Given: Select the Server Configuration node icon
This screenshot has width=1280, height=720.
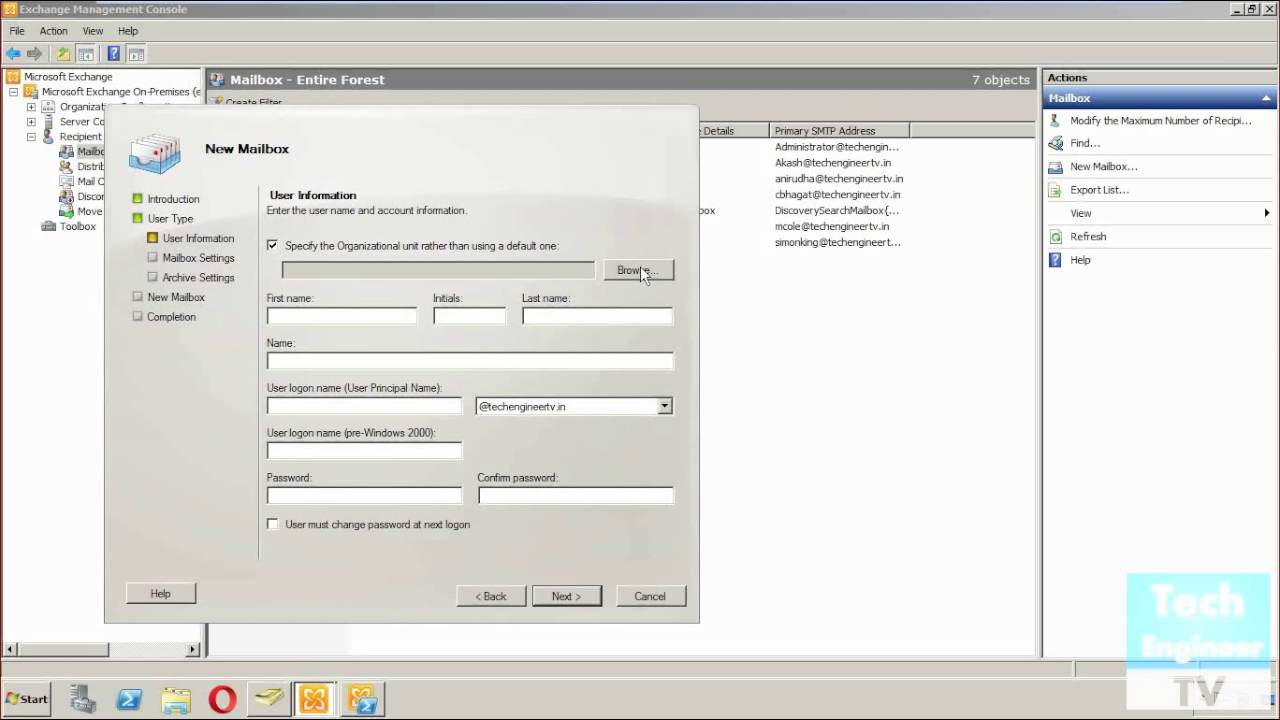Looking at the screenshot, I should 48,122.
